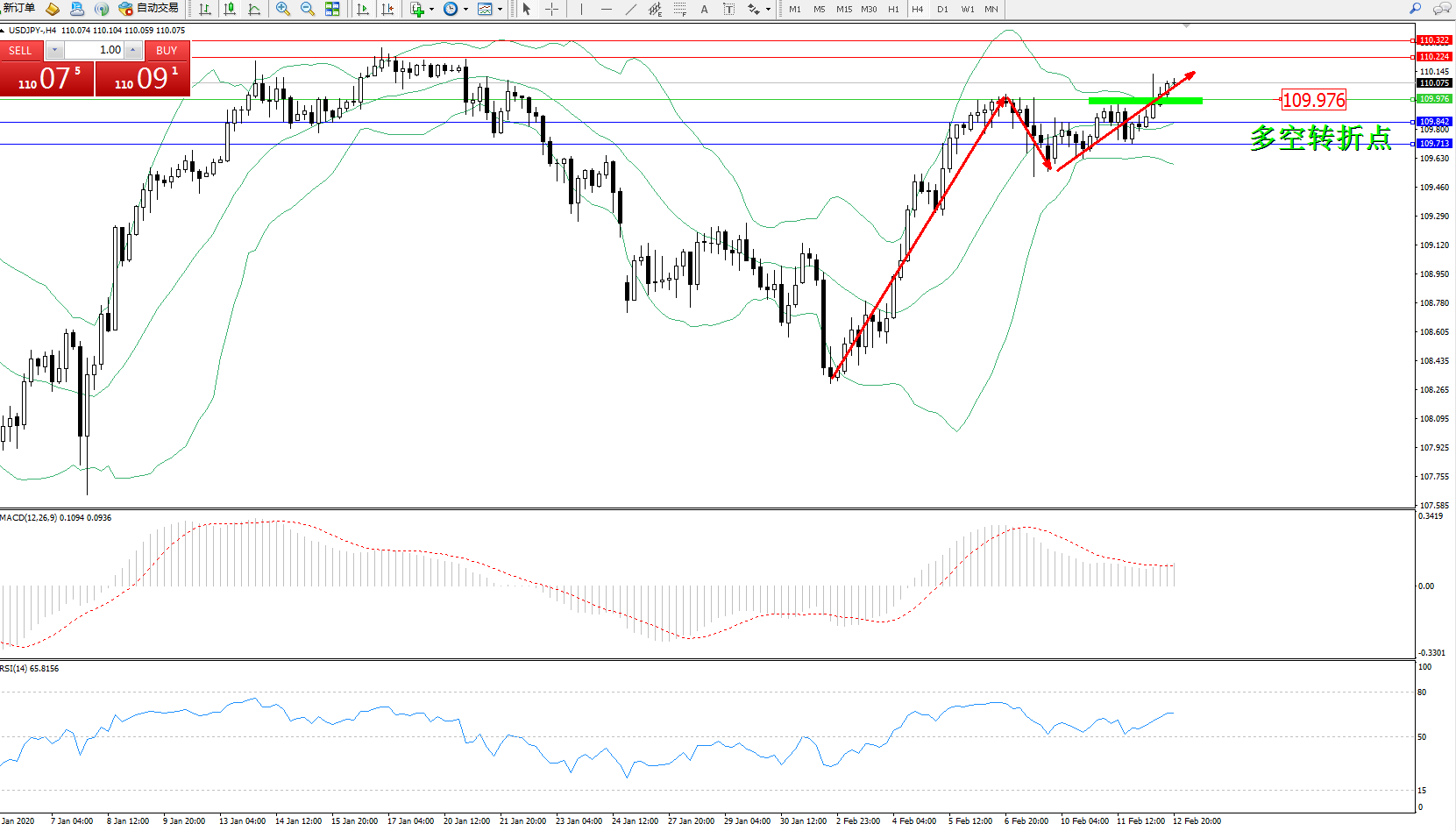Select the trendline drawing tool
1456x831 pixels.
pyautogui.click(x=631, y=9)
